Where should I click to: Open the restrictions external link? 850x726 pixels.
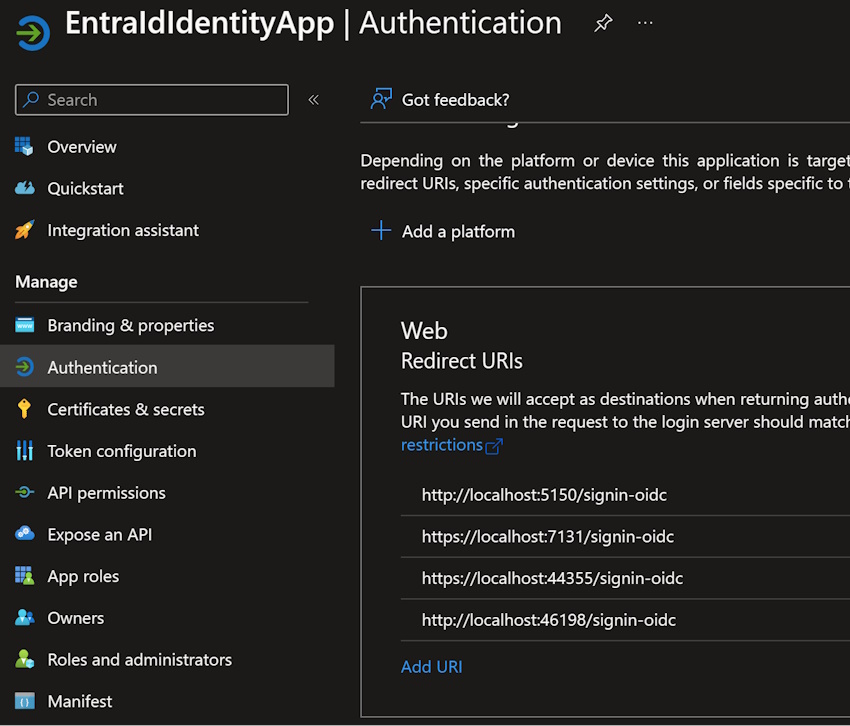coord(452,445)
